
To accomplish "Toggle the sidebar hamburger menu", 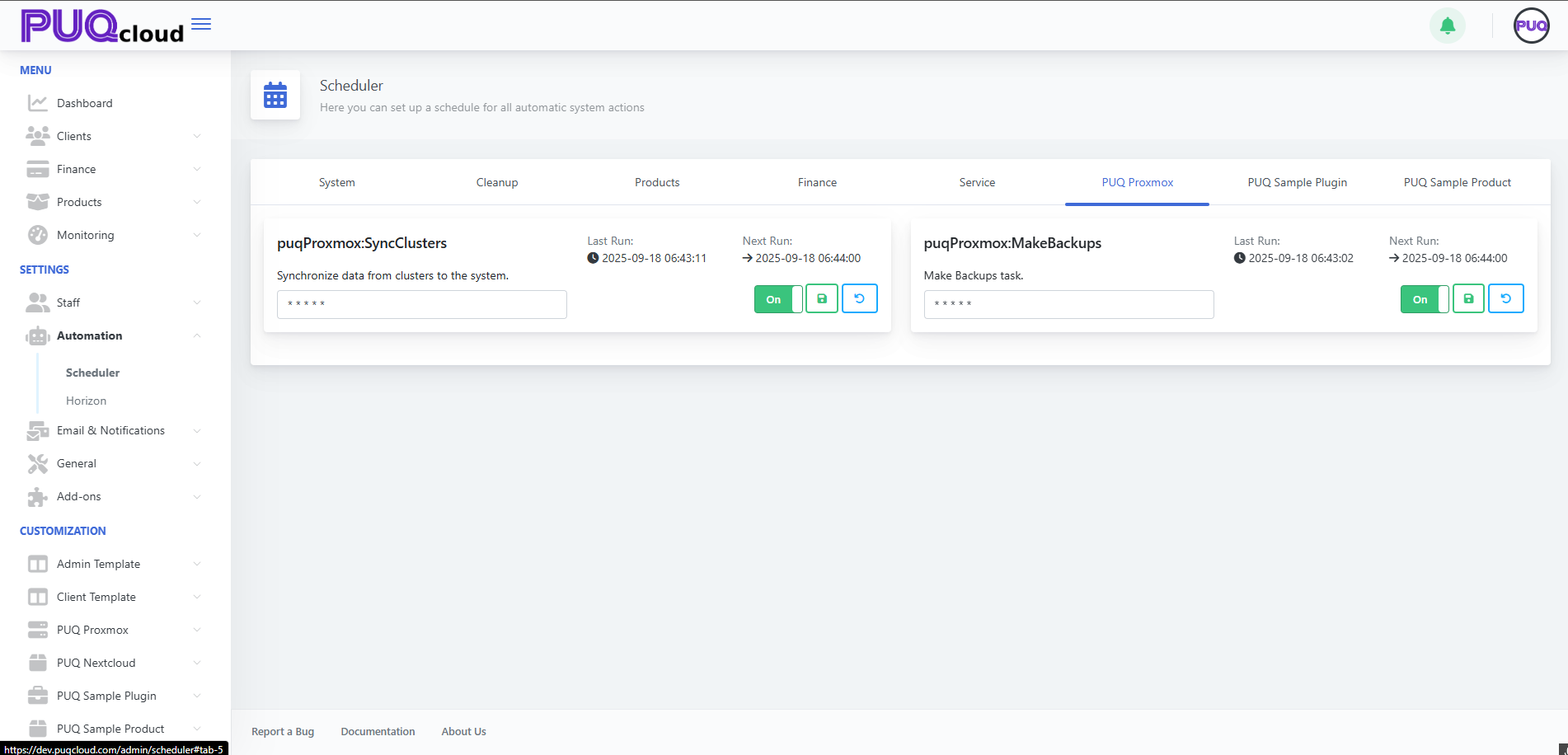I will pos(201,24).
